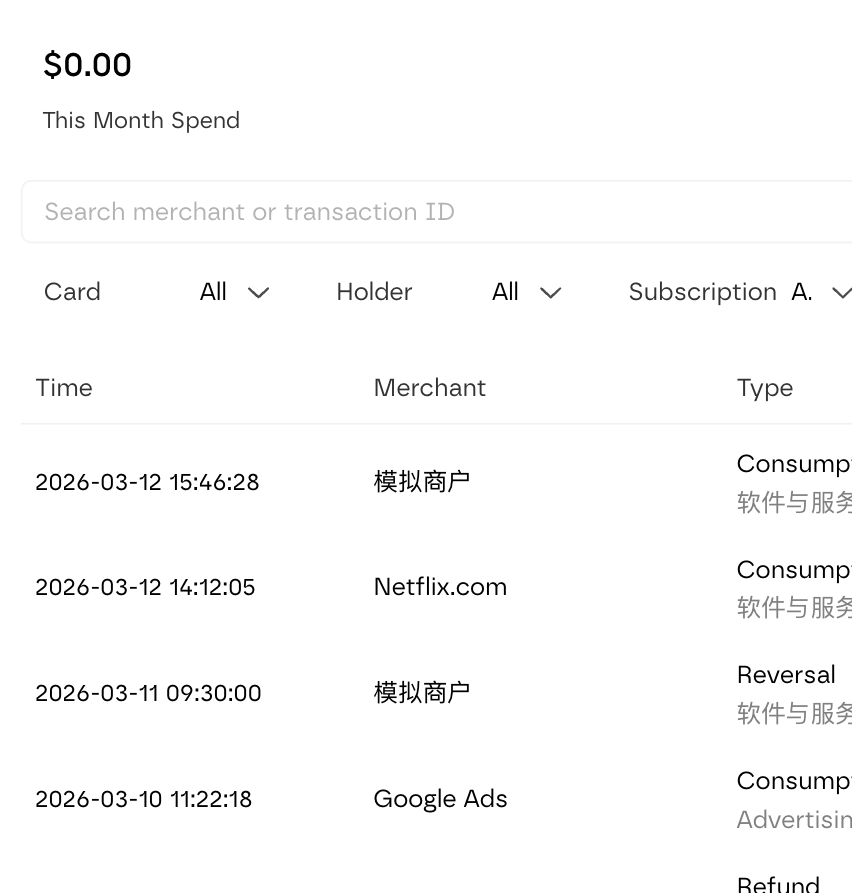Screen dimensions: 854x894
Task: Click the Type column header
Action: click(x=765, y=388)
